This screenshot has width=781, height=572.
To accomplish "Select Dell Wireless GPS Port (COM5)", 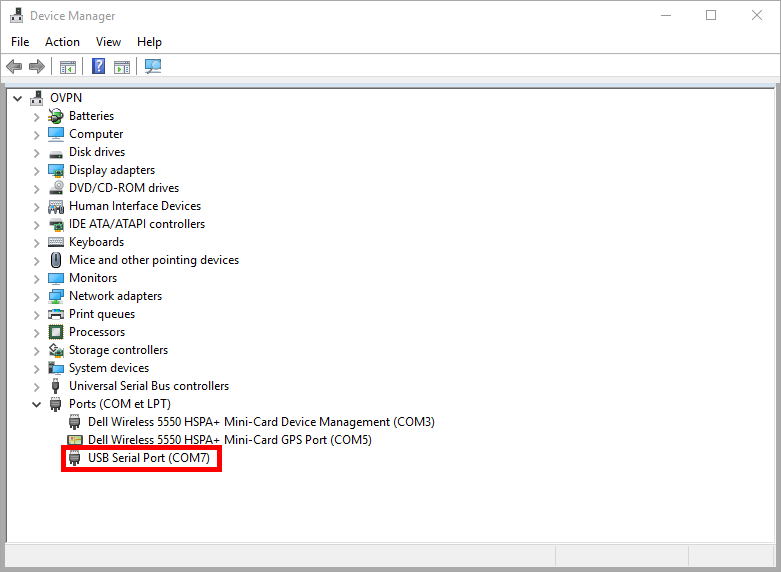I will coord(229,440).
